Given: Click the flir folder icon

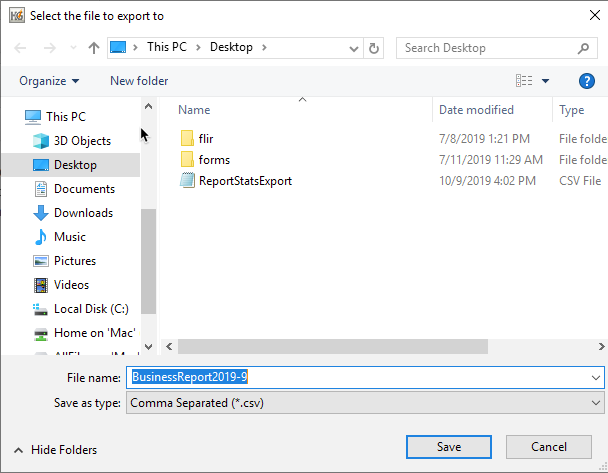Looking at the screenshot, I should tap(187, 138).
